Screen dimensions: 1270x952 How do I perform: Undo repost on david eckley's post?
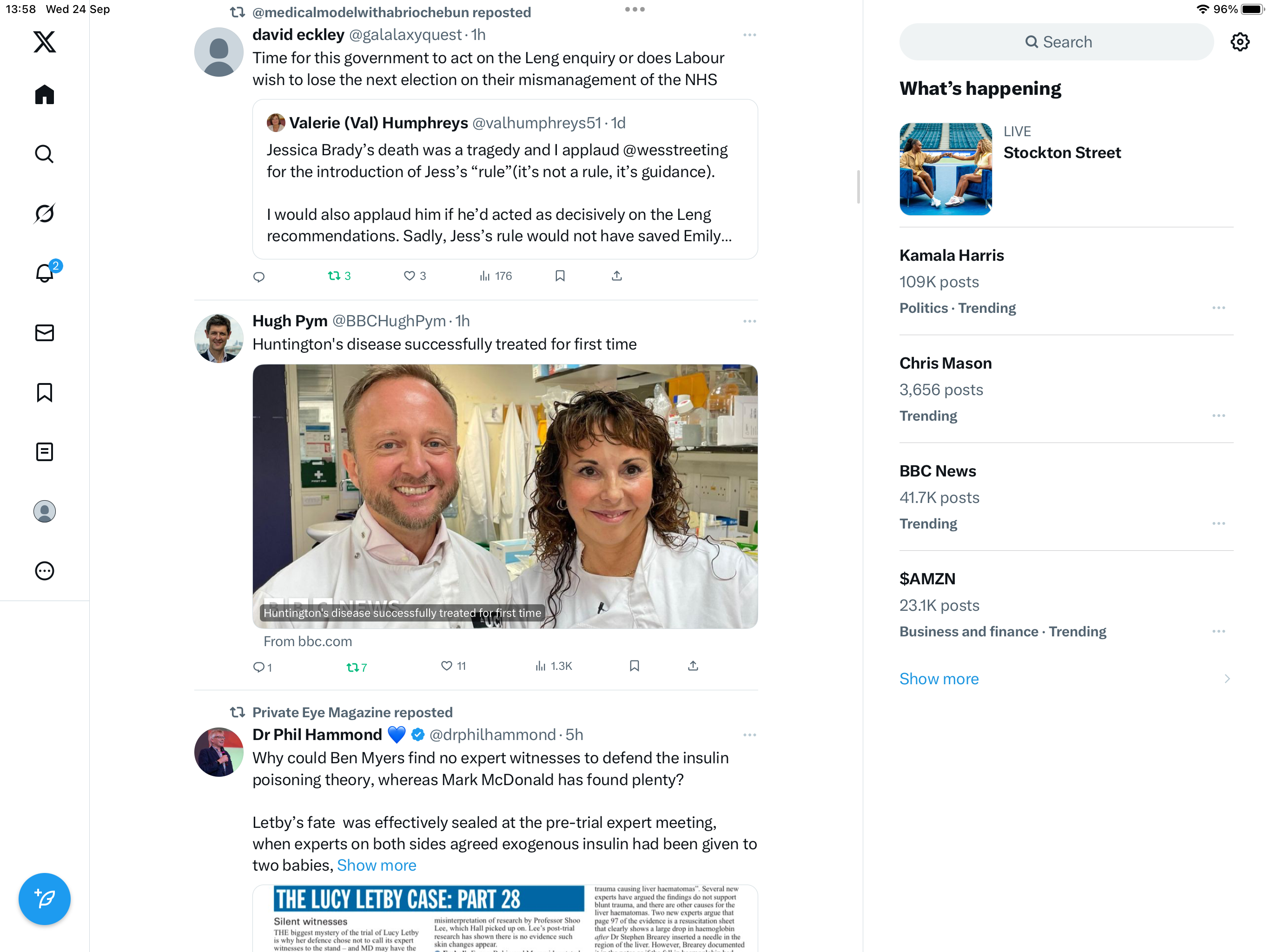point(339,276)
